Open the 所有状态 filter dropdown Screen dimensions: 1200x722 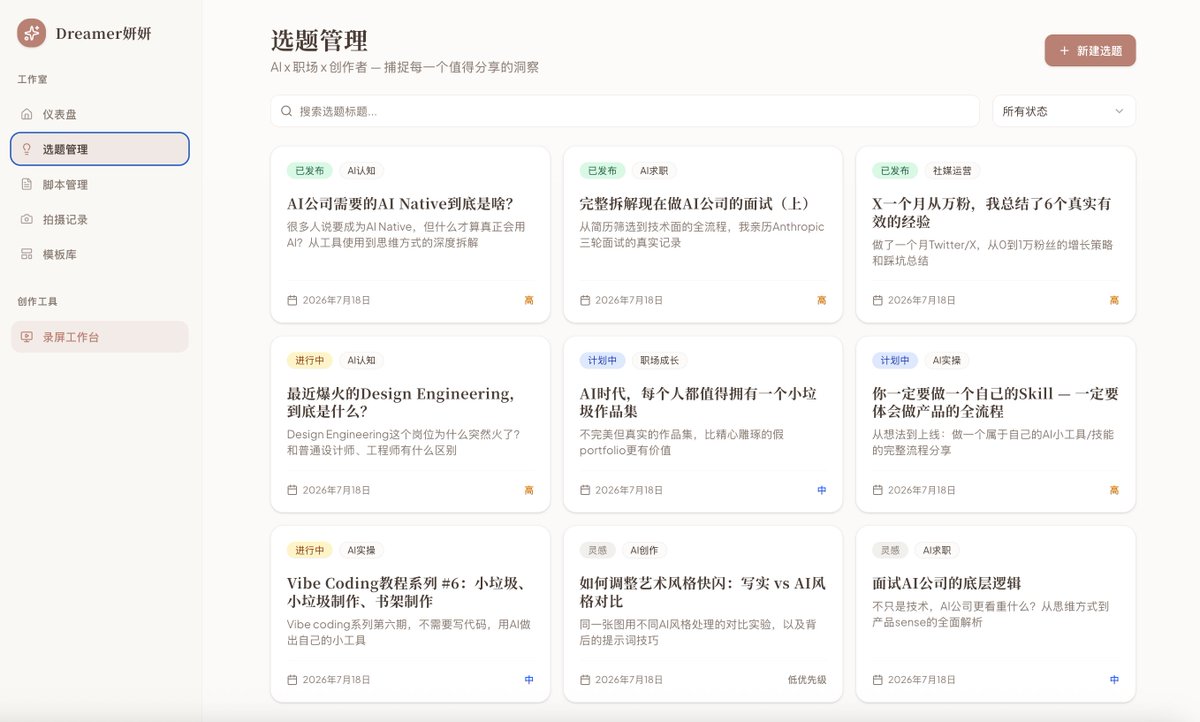(x=1063, y=111)
